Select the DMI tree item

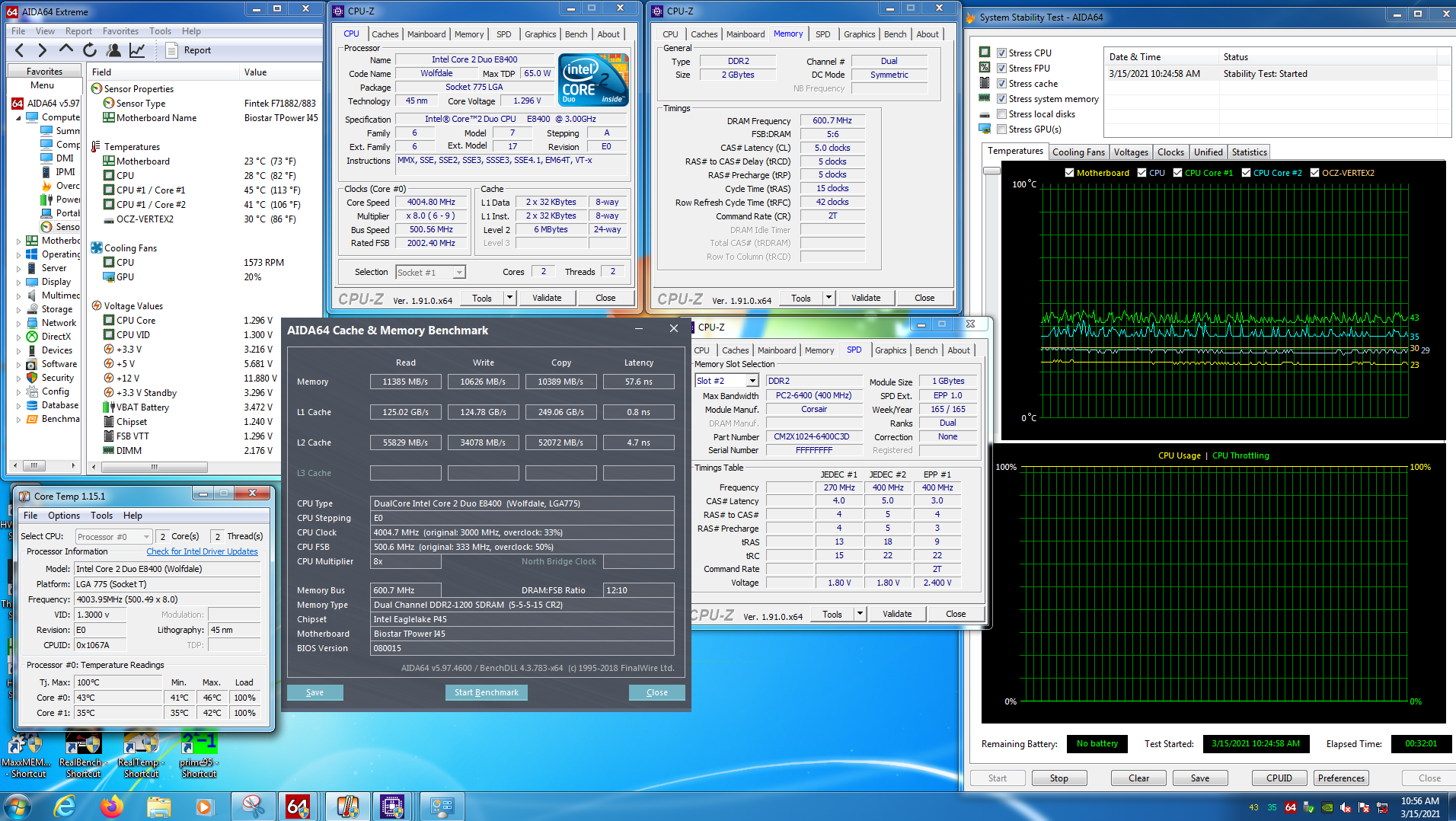click(58, 158)
